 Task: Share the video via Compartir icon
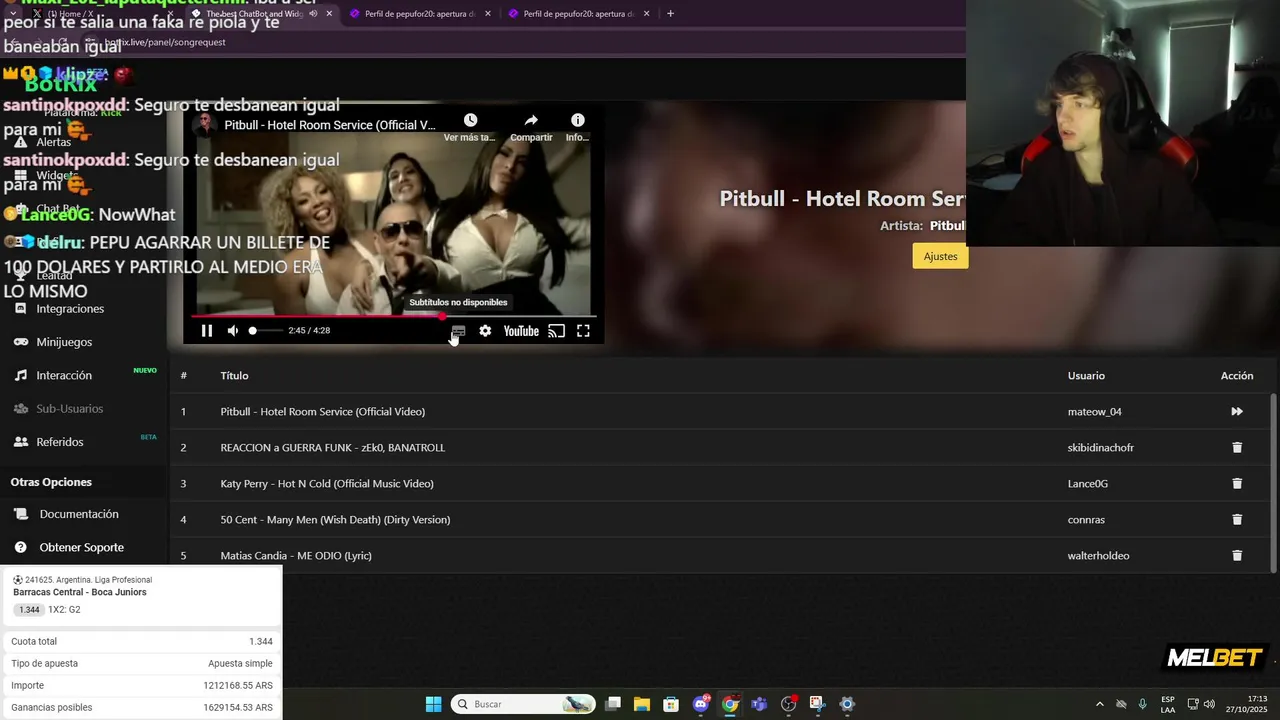coord(531,121)
